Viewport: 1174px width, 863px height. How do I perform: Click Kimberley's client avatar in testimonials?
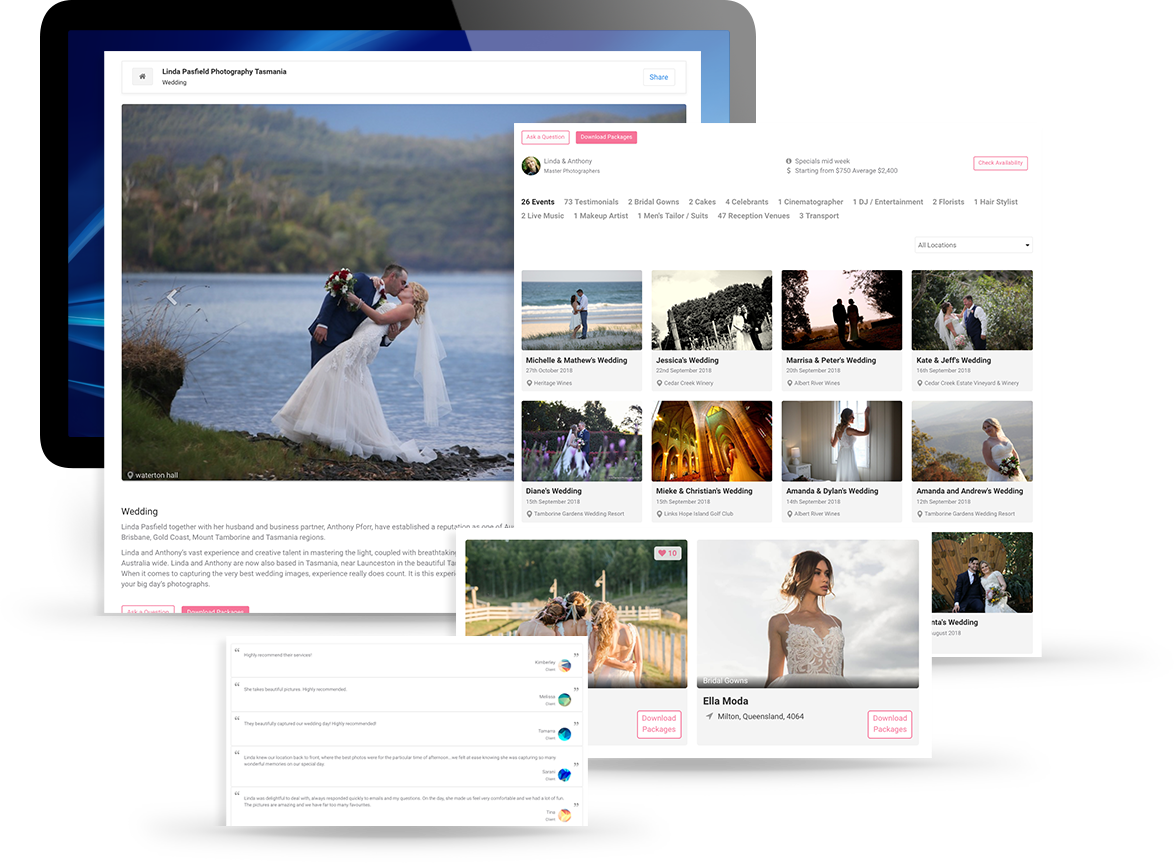(x=565, y=665)
